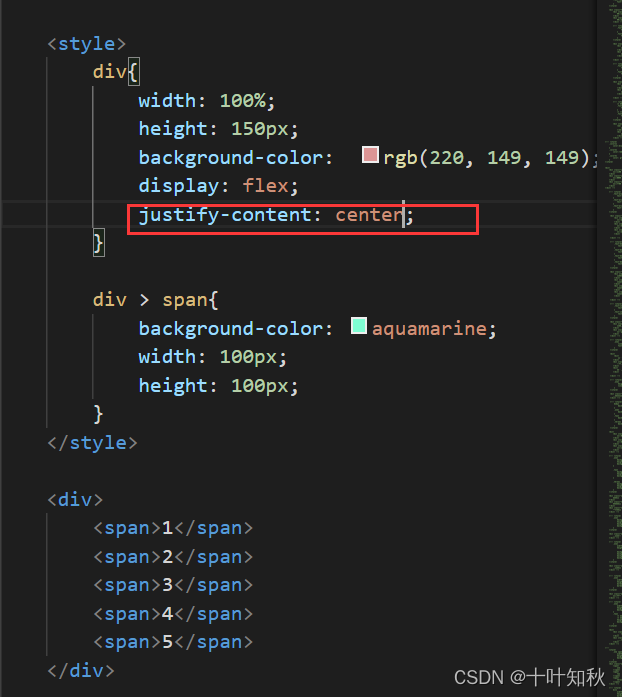
Task: Click the 'rgb(220, 149, 149)' value text
Action: point(486,158)
